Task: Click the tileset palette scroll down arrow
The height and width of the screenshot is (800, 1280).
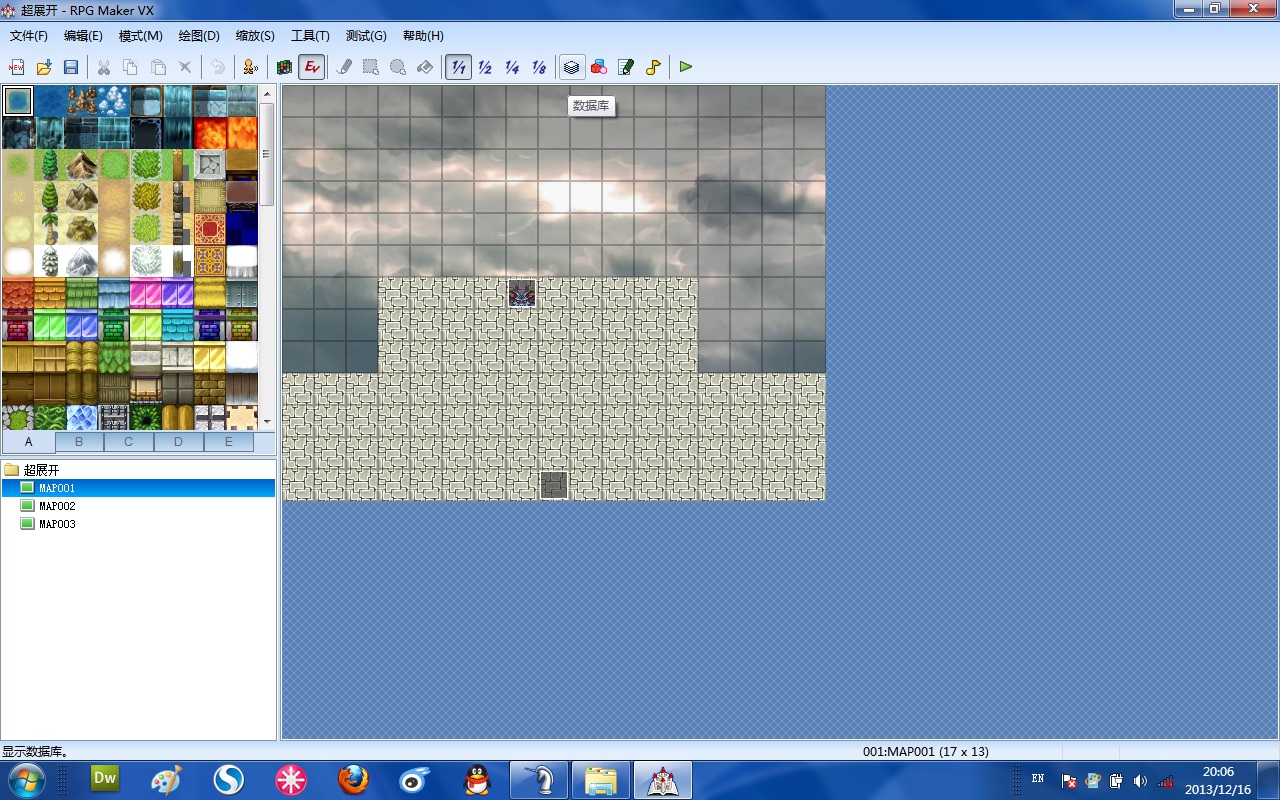Action: [267, 421]
